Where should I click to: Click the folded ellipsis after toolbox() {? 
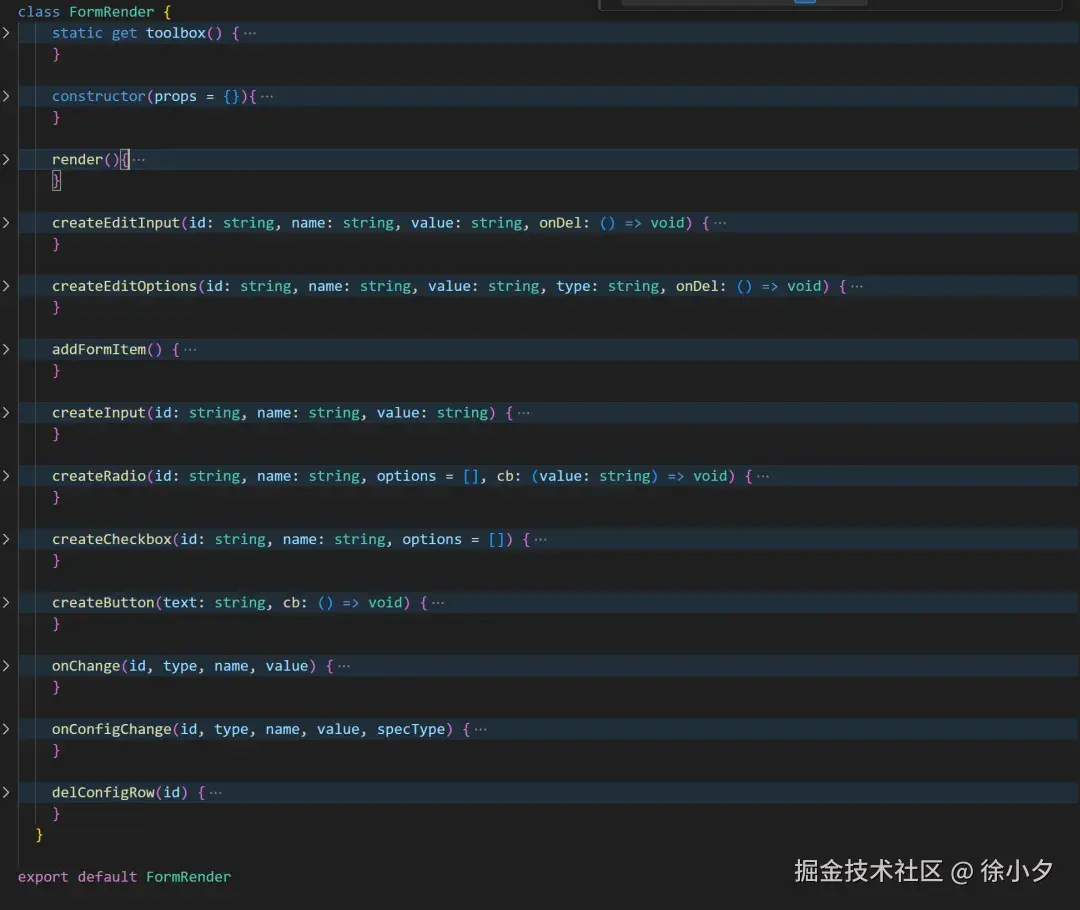[x=249, y=33]
